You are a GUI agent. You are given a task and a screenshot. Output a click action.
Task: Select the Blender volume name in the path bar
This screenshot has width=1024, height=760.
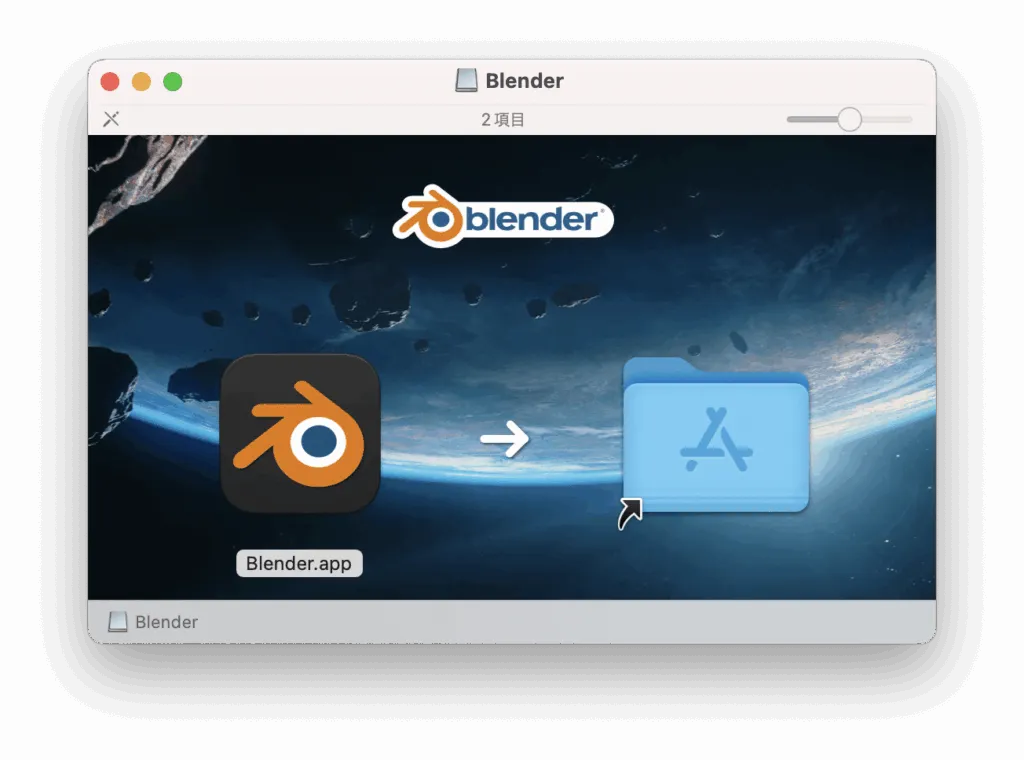click(166, 622)
